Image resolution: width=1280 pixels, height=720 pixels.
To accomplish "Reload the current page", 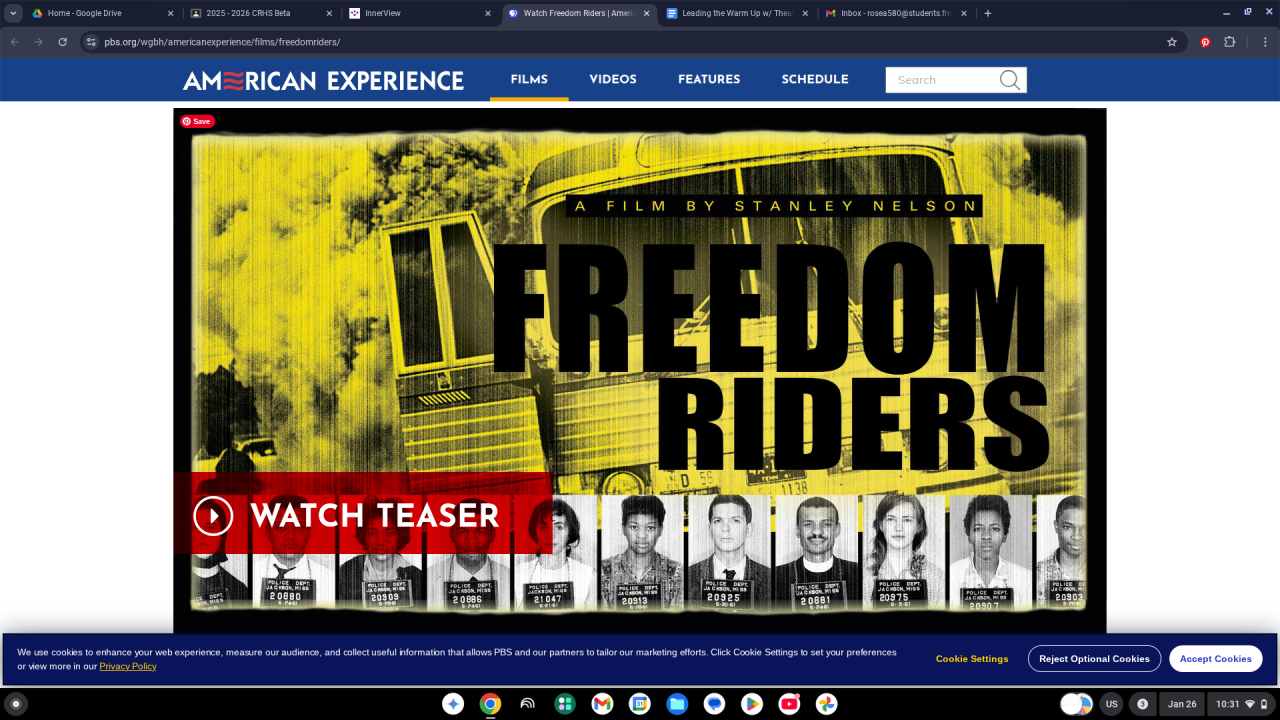I will 62,42.
